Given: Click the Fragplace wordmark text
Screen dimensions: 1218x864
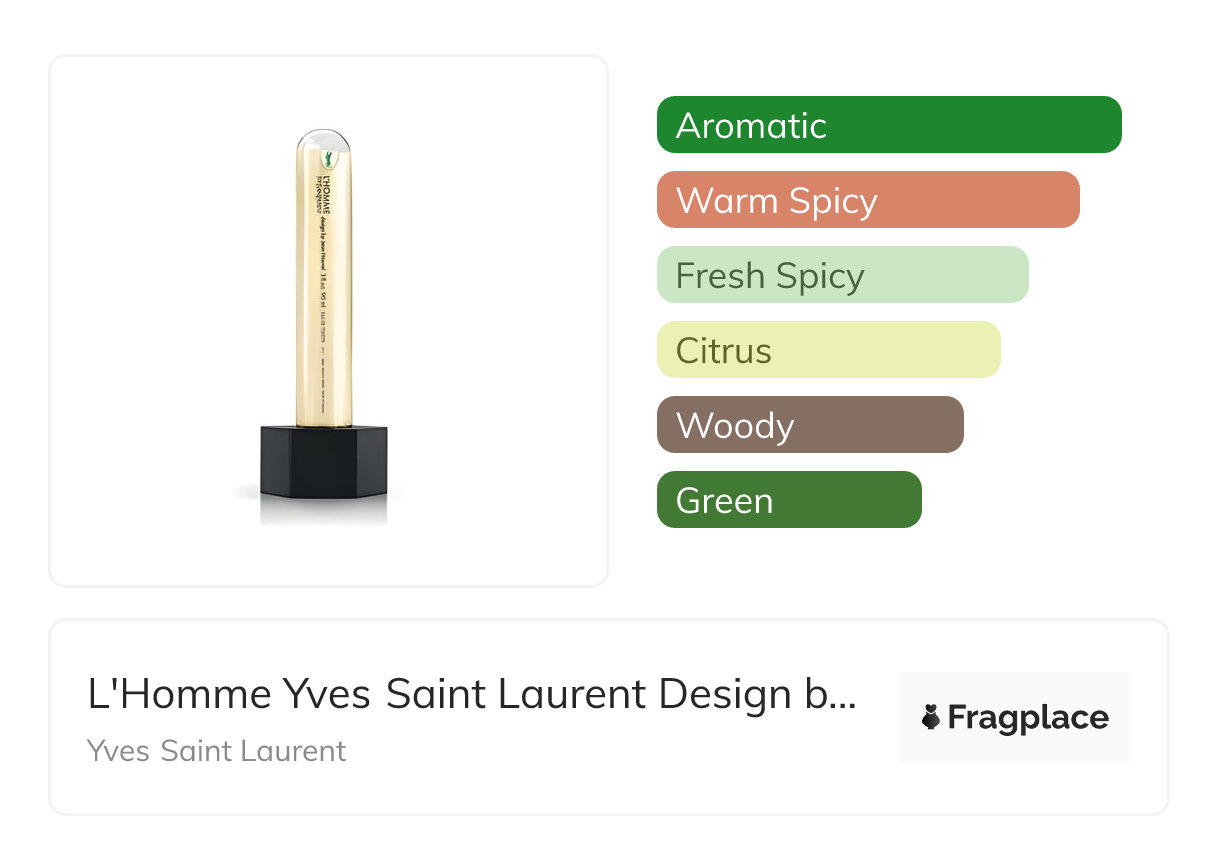Looking at the screenshot, I should [x=1028, y=717].
